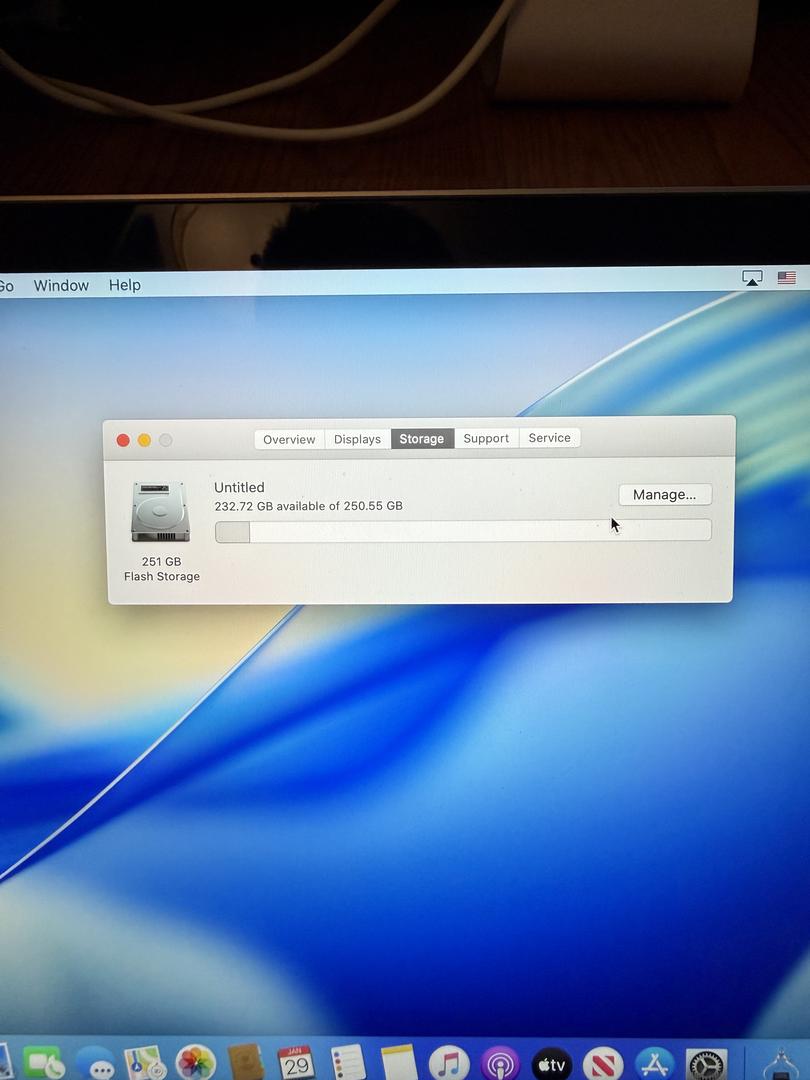The width and height of the screenshot is (810, 1080).
Task: Open the Notes app in dock
Action: (x=399, y=1064)
